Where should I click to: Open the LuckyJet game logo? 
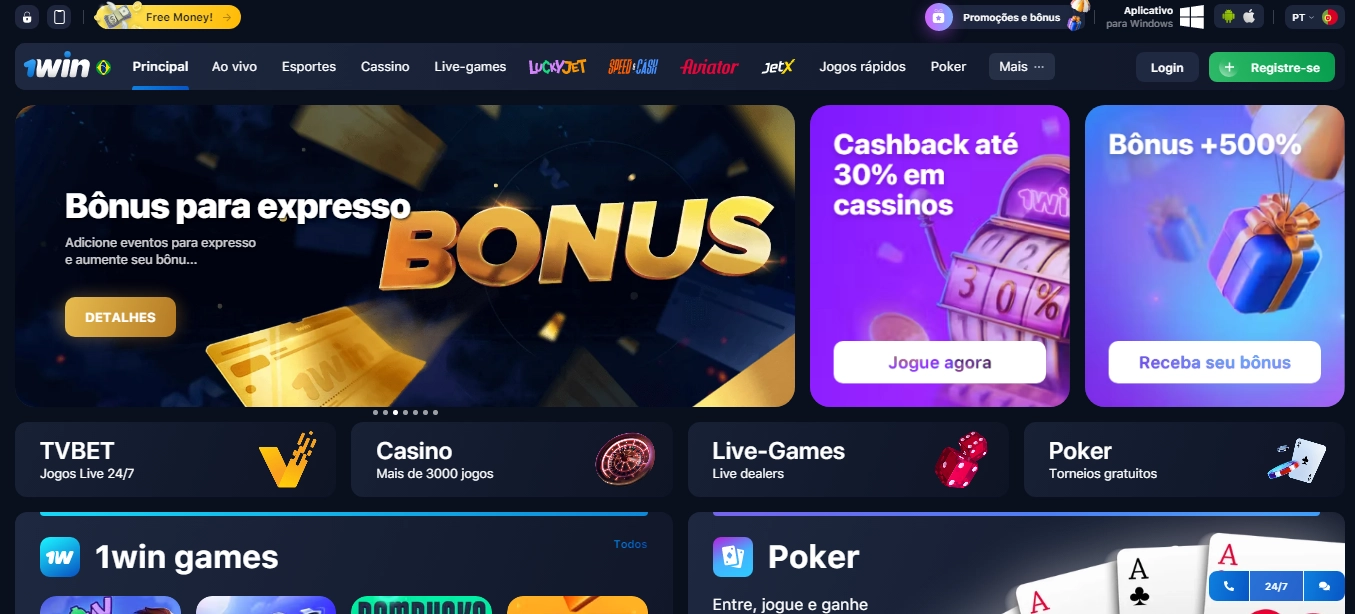click(557, 67)
